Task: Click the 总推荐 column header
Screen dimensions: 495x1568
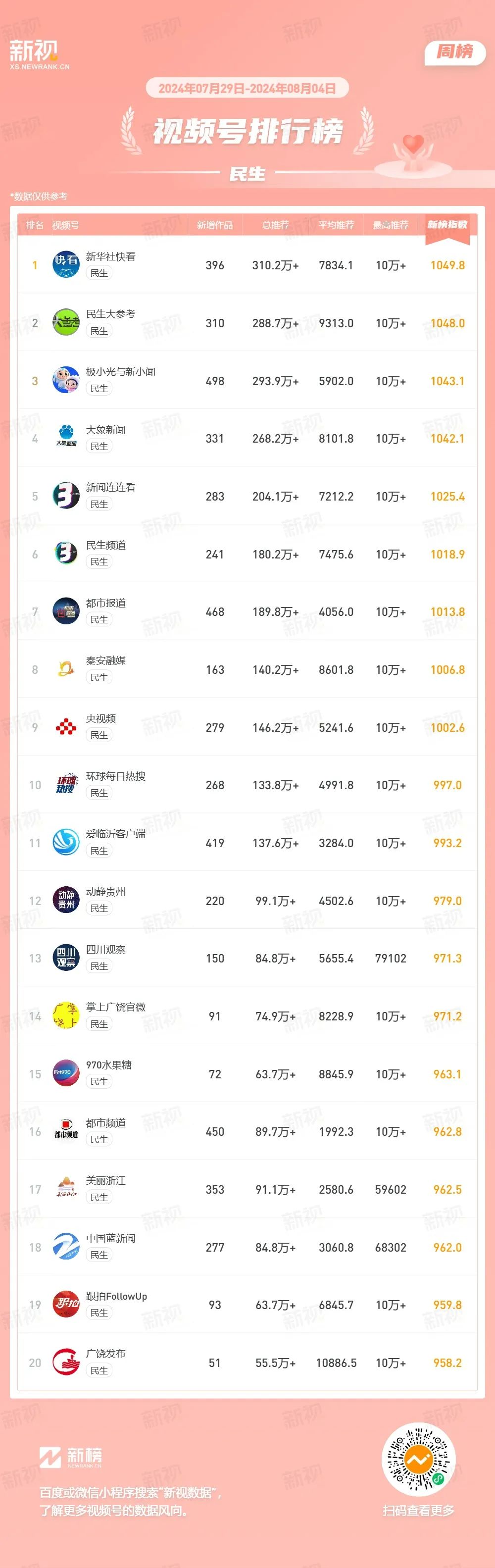Action: click(x=275, y=225)
